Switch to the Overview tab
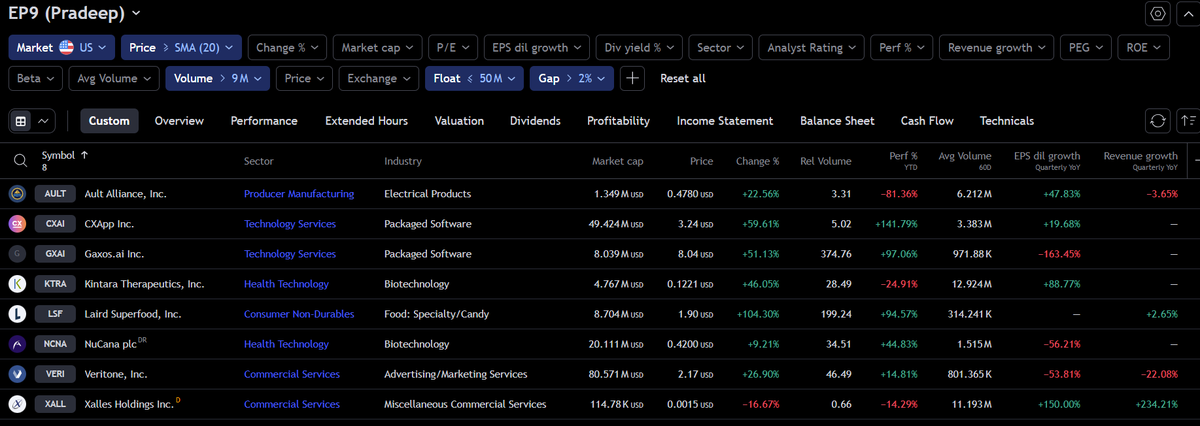Screen dimensions: 1200x426 (x=179, y=121)
